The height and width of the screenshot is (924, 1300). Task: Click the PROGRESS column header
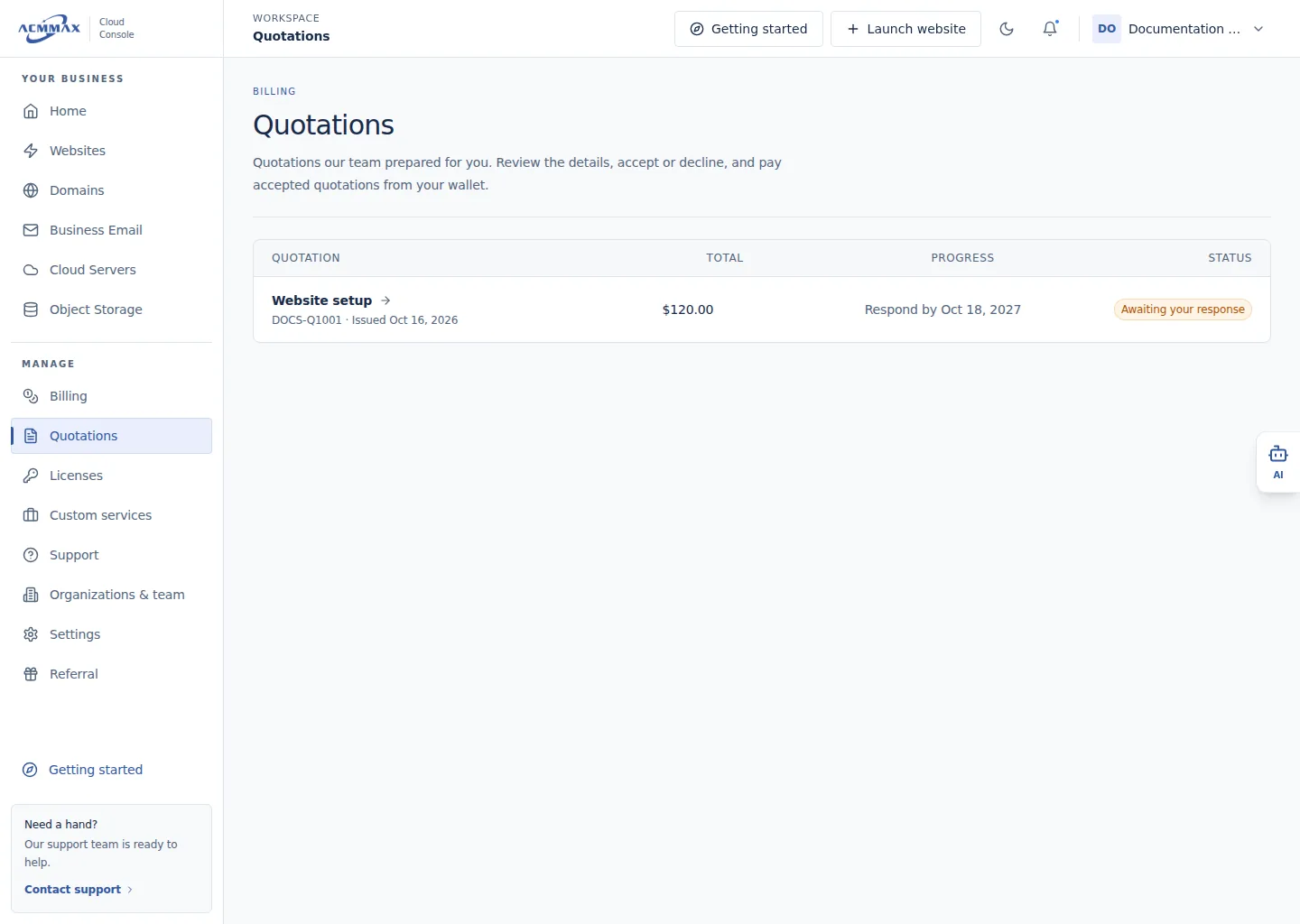pos(962,258)
